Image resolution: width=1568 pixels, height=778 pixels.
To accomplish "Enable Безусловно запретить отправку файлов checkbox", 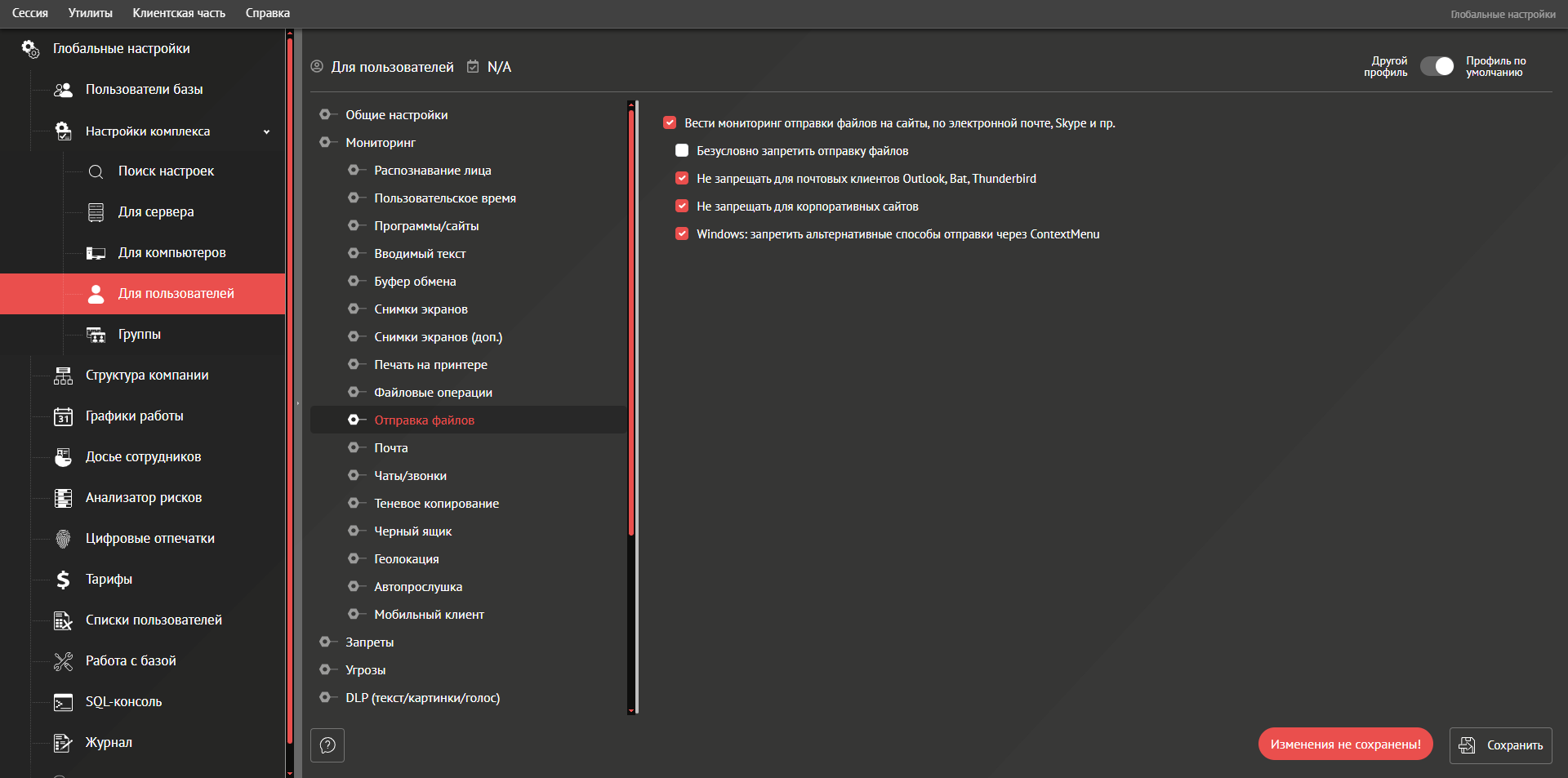I will tap(682, 151).
